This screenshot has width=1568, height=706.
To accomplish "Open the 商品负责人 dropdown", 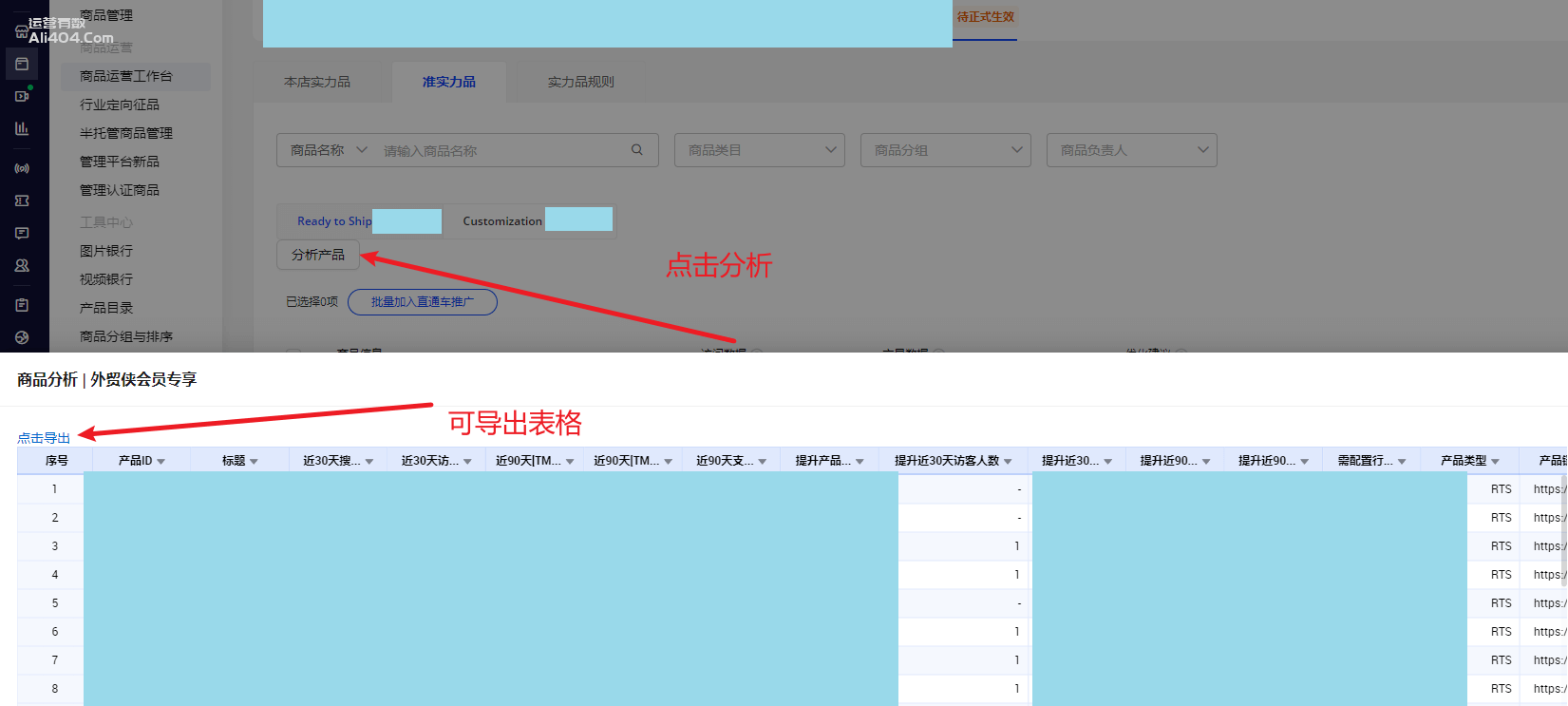I will click(x=1131, y=150).
